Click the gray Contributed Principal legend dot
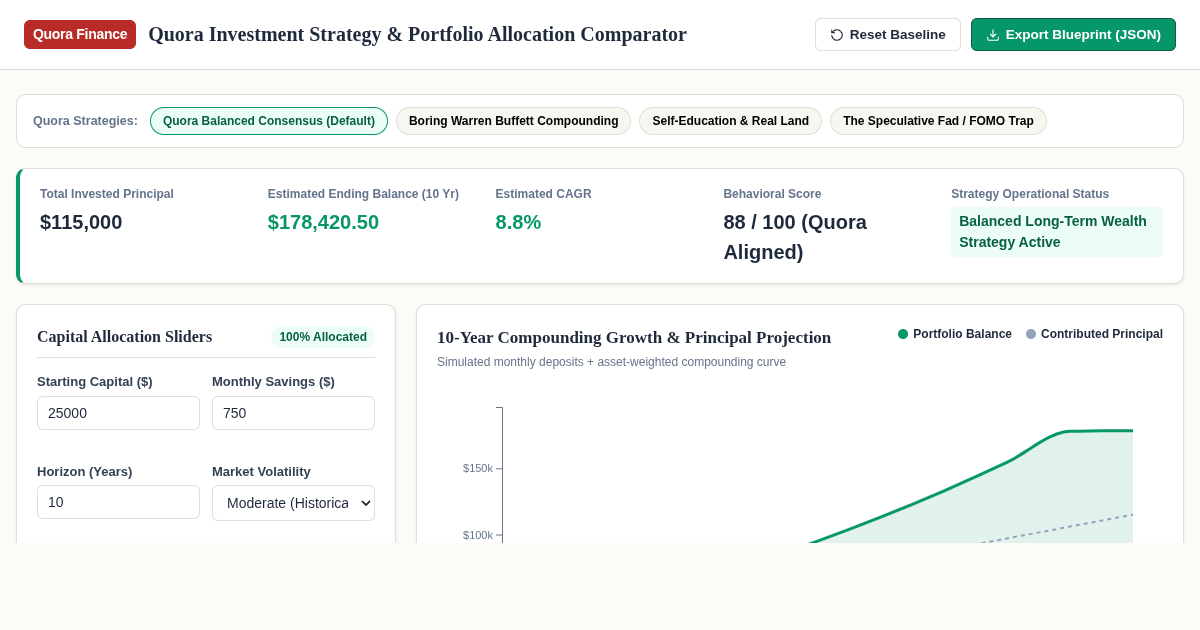Viewport: 1200px width, 630px height. click(x=1031, y=334)
